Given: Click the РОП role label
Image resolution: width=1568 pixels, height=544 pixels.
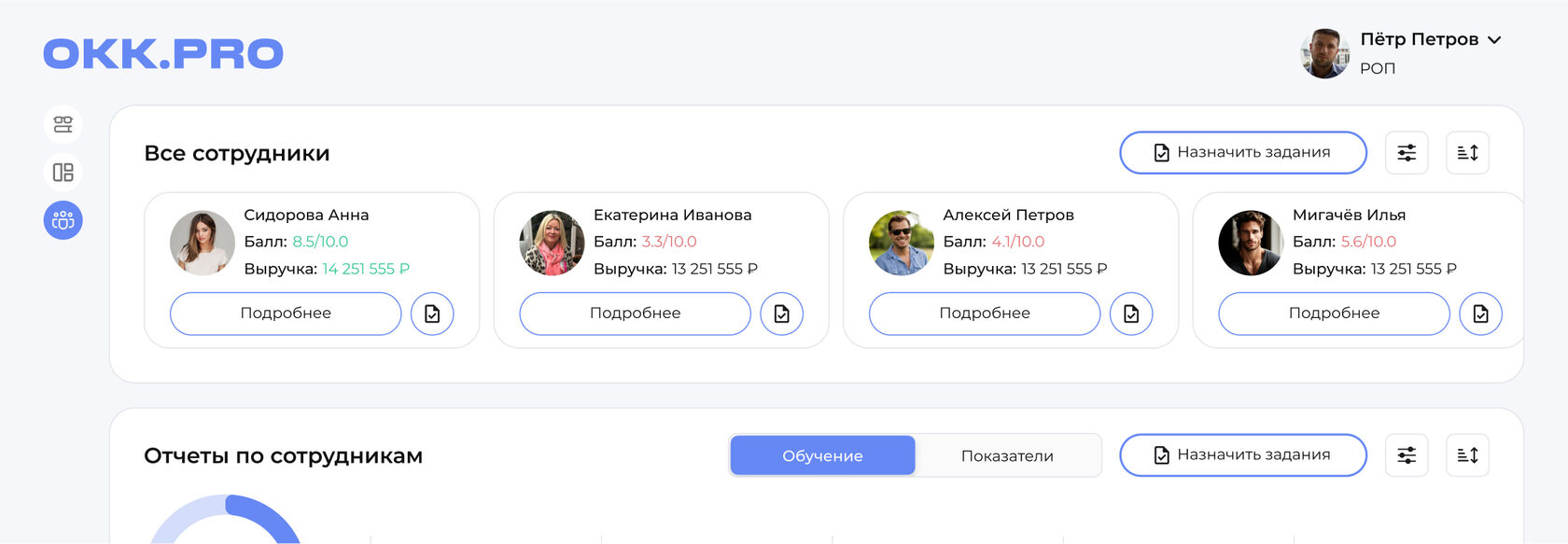Looking at the screenshot, I should click(1378, 68).
